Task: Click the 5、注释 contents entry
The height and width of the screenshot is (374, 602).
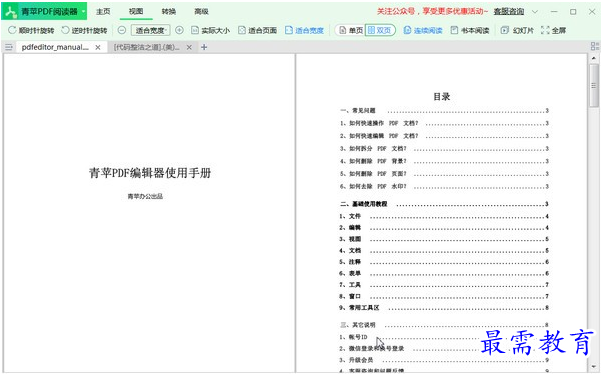Action: coord(444,262)
